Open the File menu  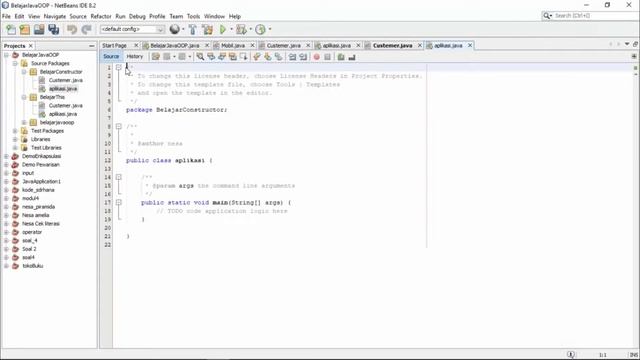coord(6,16)
